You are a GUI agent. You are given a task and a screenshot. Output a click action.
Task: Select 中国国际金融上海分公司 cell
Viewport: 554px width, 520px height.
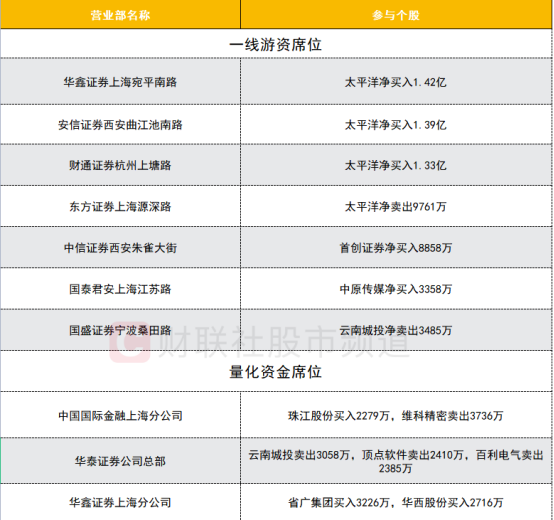pos(120,415)
